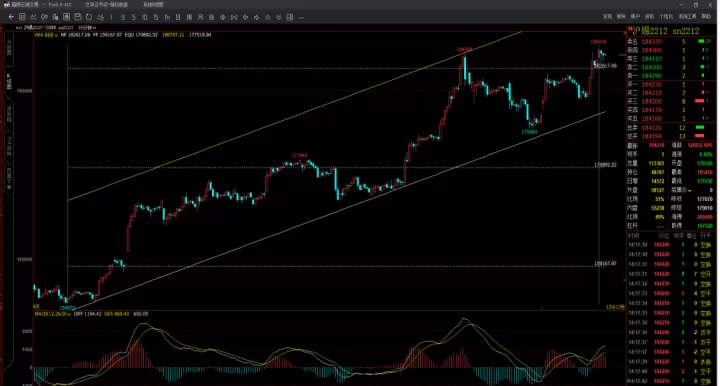The image size is (720, 386).
Task: Click the save/disk icon in the toolbar
Action: pyautogui.click(x=78, y=17)
